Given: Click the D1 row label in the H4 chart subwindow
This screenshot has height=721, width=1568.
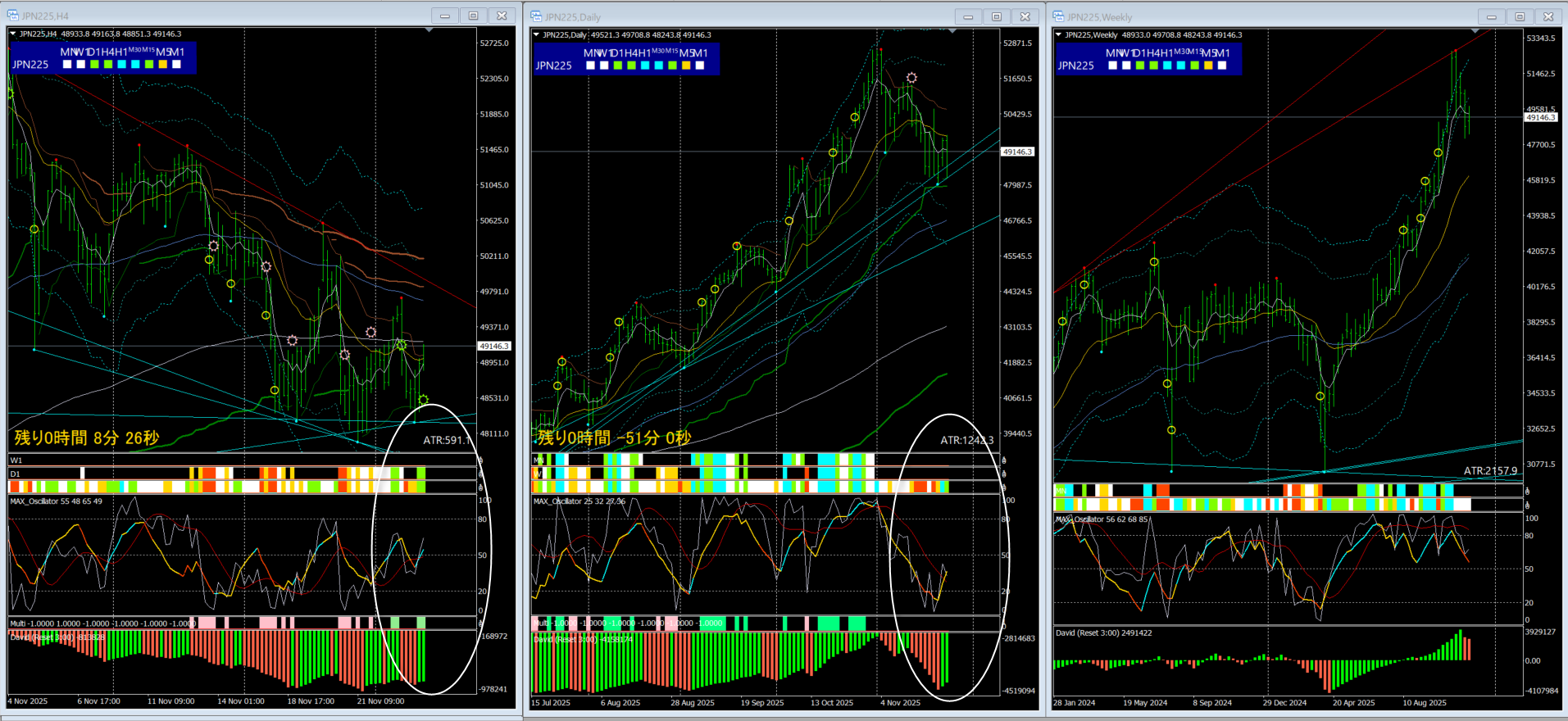Looking at the screenshot, I should pyautogui.click(x=16, y=474).
